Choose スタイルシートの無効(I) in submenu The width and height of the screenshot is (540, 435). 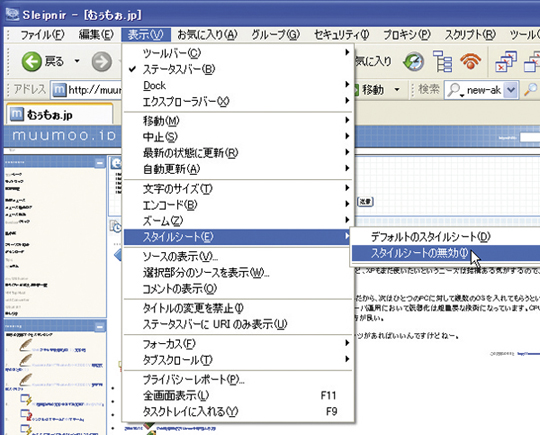point(446,253)
